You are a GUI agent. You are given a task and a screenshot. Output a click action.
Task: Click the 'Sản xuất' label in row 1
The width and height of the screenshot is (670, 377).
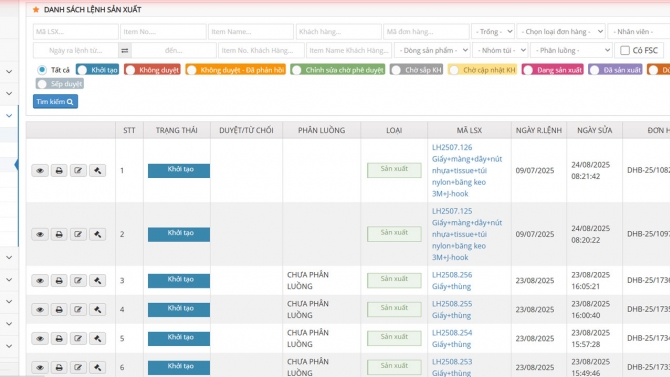(394, 170)
